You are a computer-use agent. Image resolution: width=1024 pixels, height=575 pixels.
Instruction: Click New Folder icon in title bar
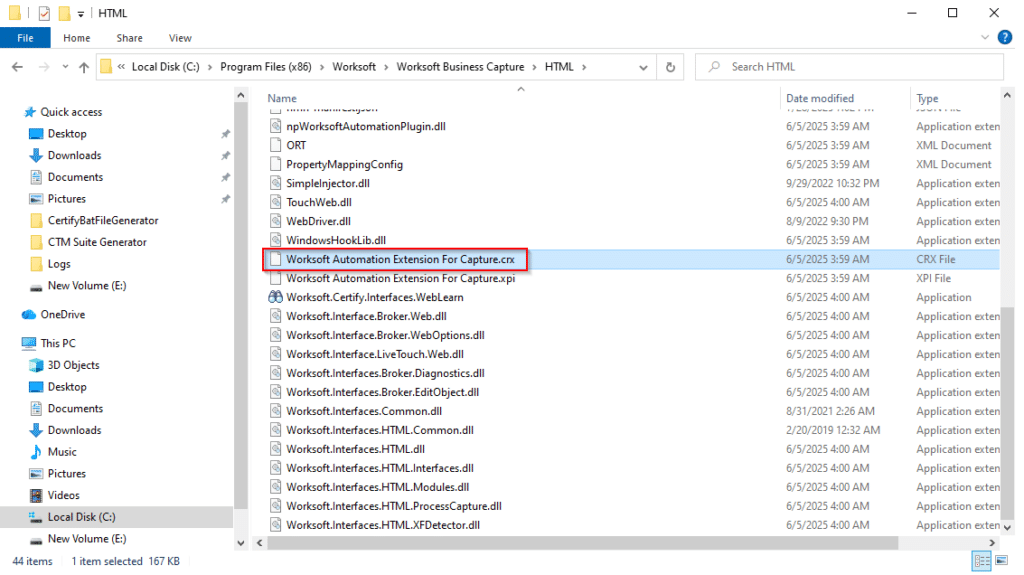coord(64,12)
